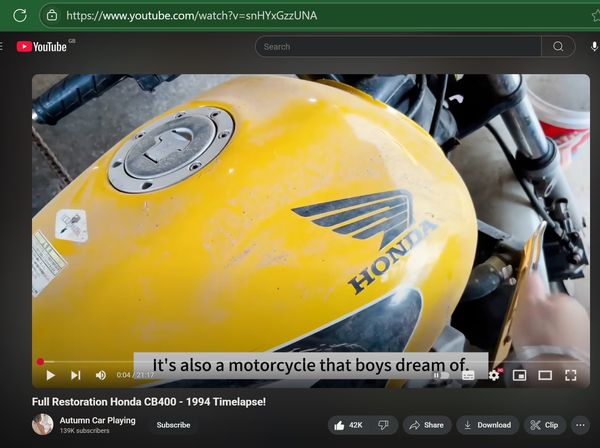This screenshot has height=448, width=600.
Task: Like the video with 42K thumbs up
Action: 348,425
